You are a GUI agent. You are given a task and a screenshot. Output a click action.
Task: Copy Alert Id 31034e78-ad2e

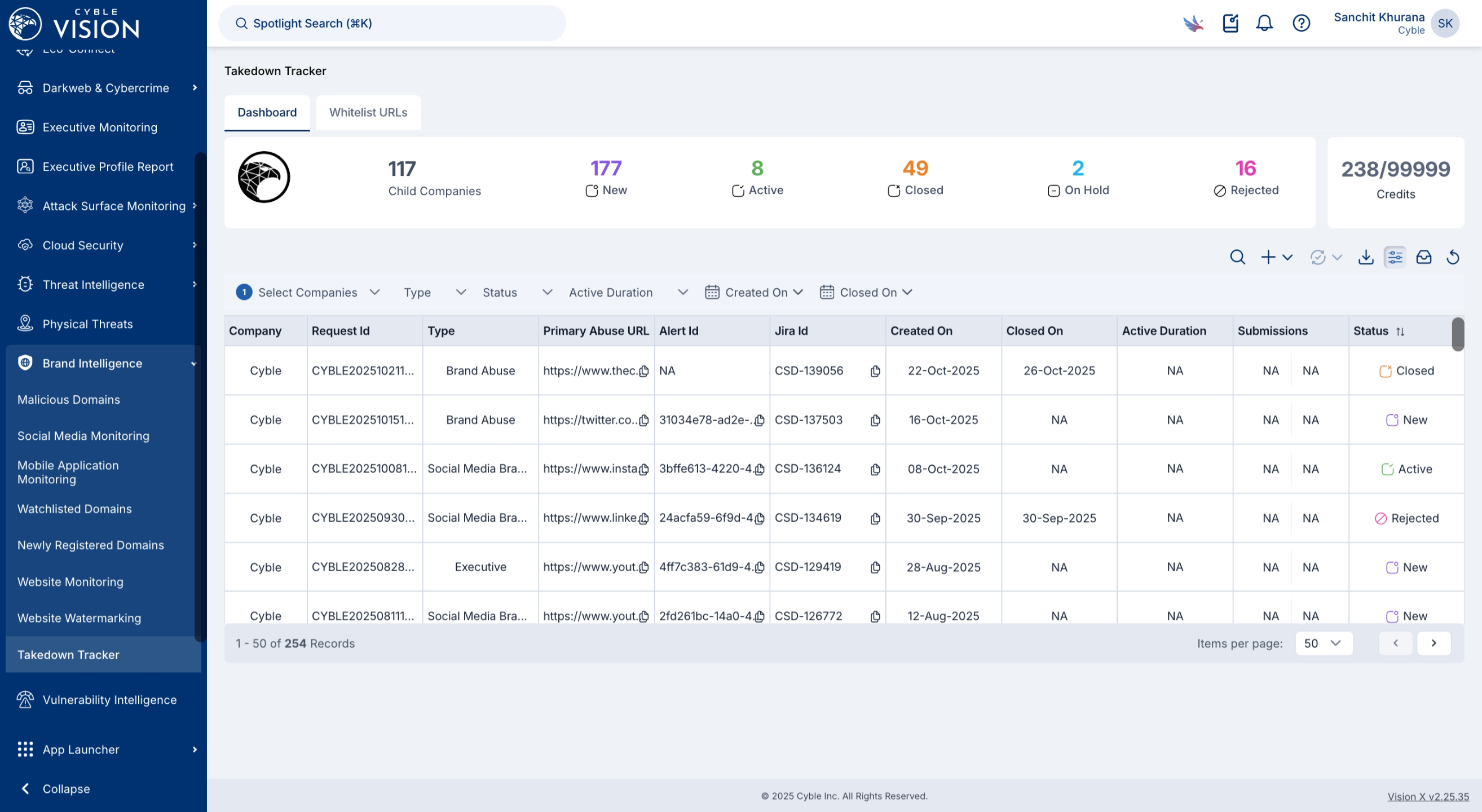pos(760,420)
